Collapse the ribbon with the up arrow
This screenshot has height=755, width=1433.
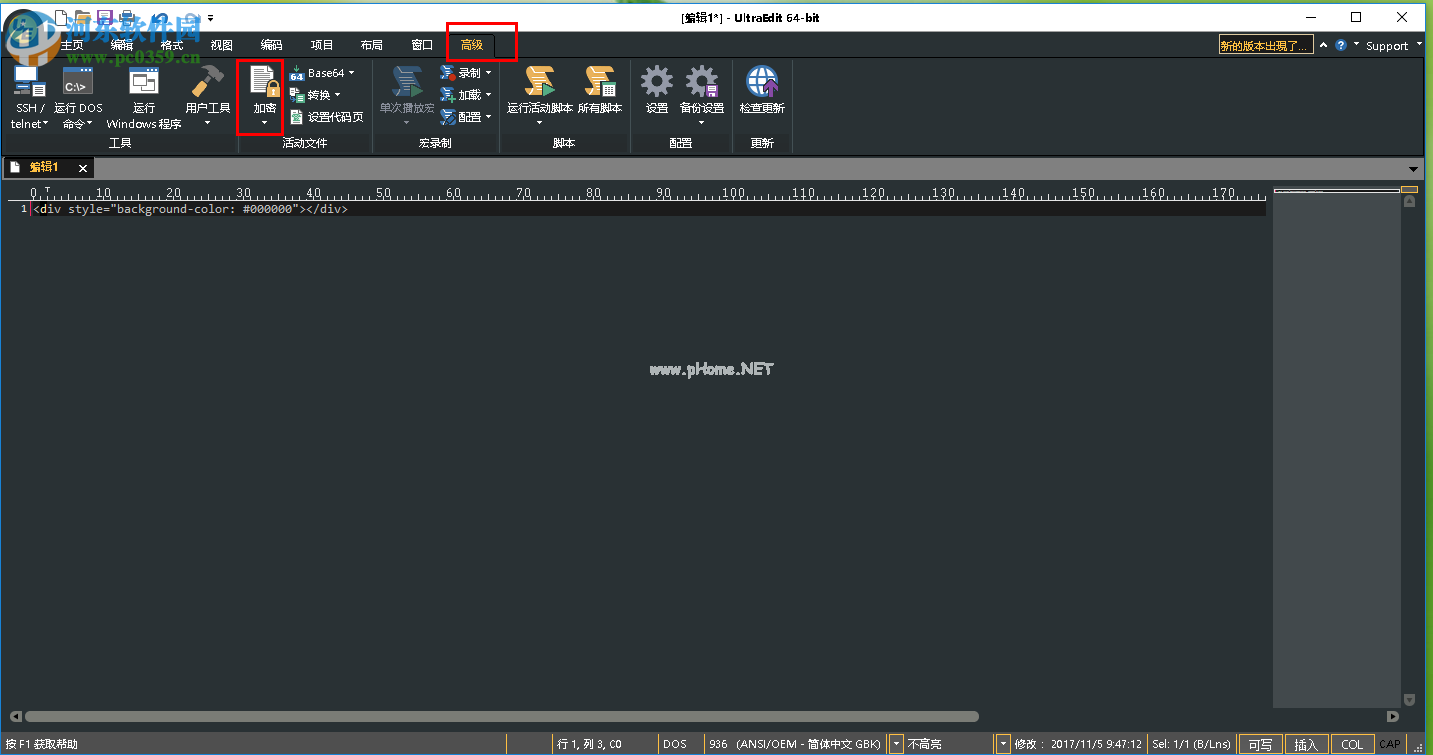pyautogui.click(x=1324, y=45)
